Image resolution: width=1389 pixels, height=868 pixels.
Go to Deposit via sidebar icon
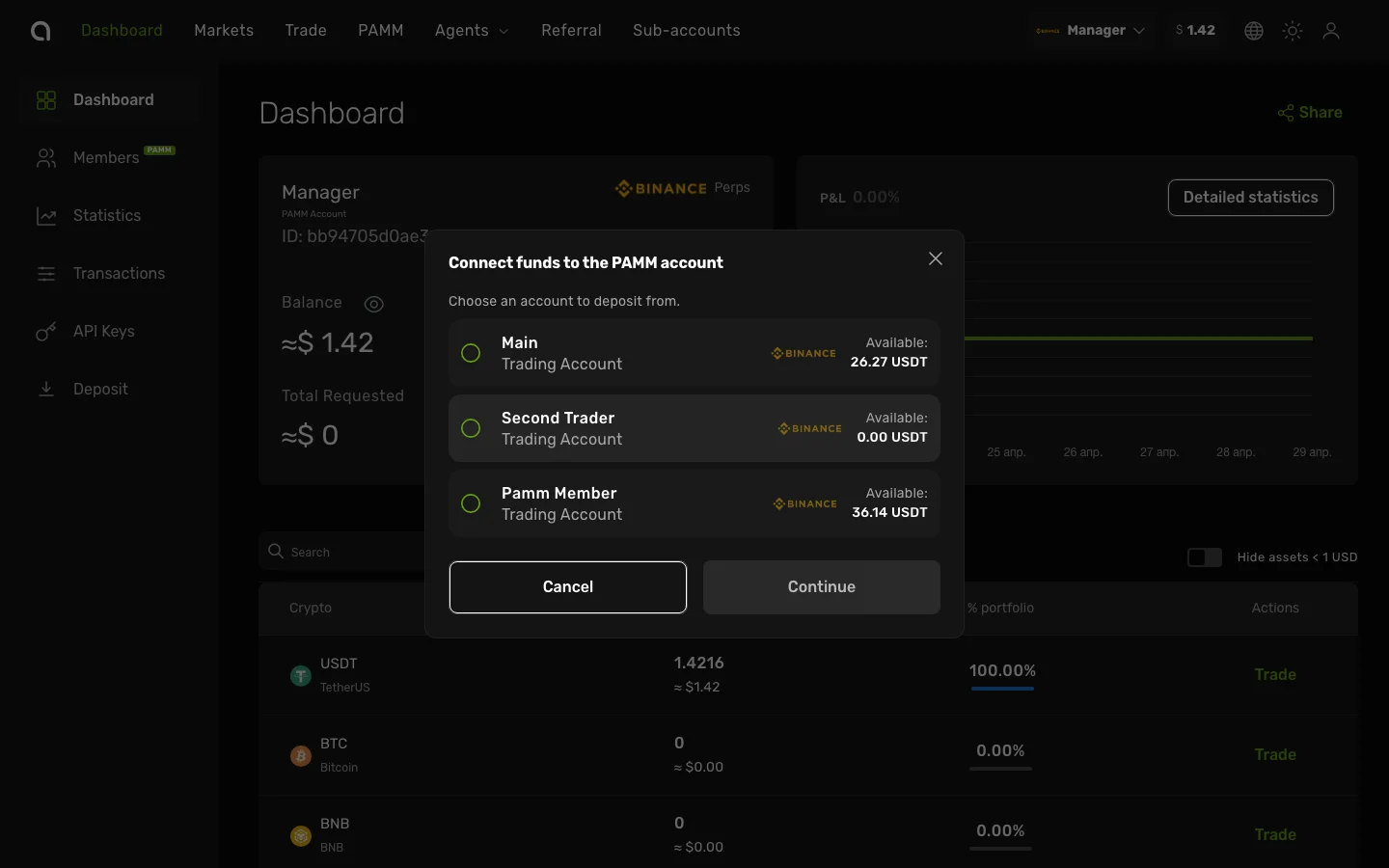click(100, 389)
